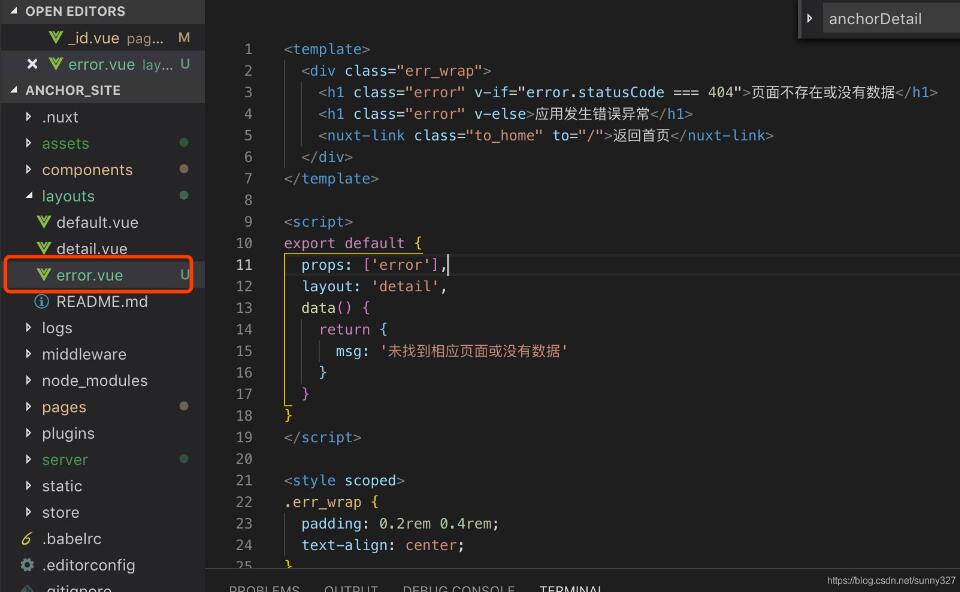Click the 'to_home' class value

504,135
